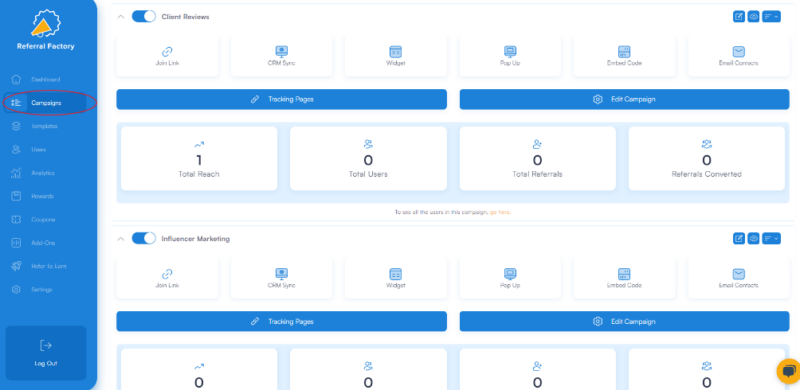
Task: Click Edit Campaign button for Influencer Marketing
Action: (x=624, y=322)
